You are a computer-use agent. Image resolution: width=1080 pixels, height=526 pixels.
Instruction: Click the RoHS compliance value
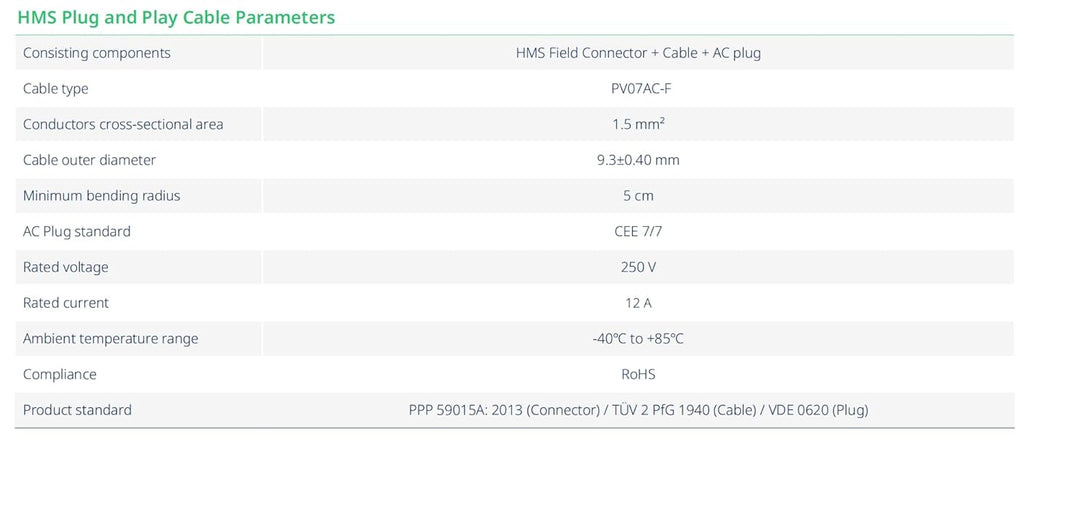coord(638,375)
